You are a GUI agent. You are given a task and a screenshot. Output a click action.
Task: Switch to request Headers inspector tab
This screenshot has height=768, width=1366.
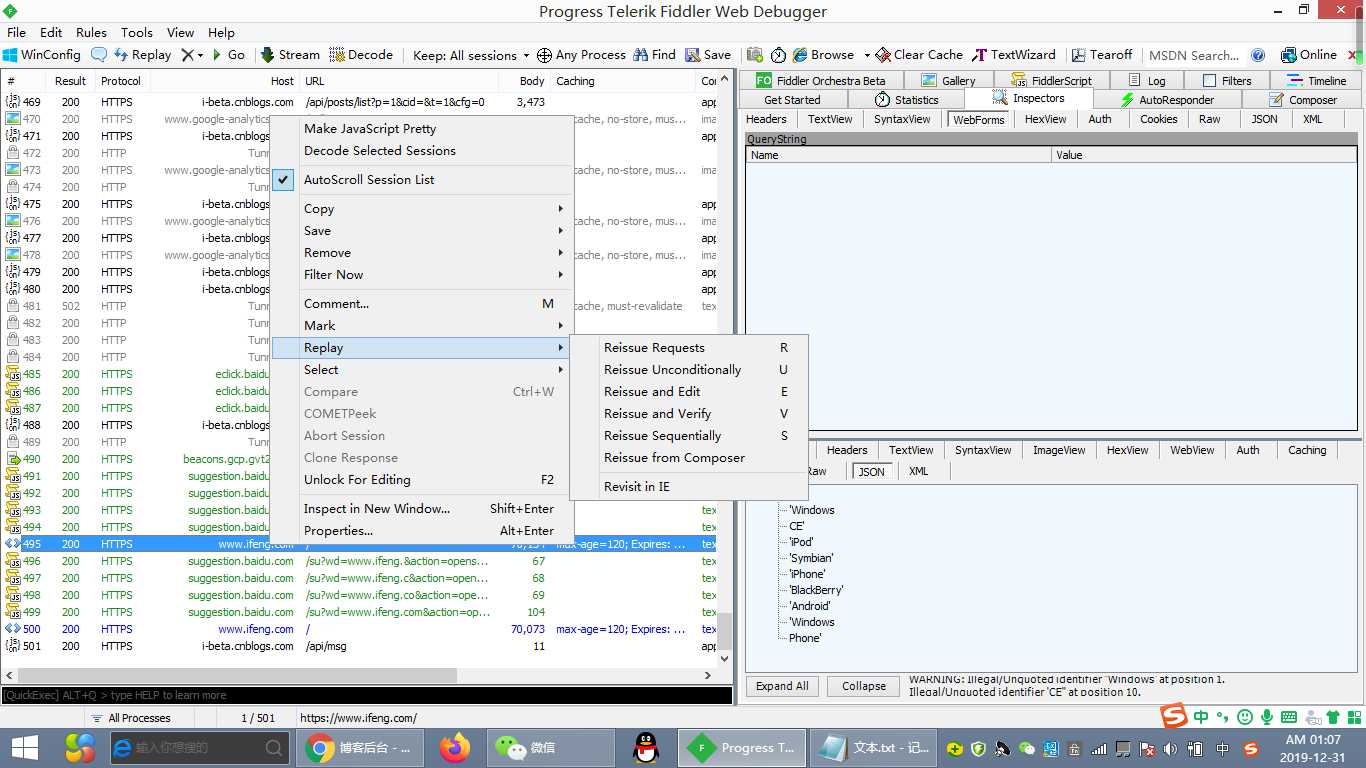(767, 119)
